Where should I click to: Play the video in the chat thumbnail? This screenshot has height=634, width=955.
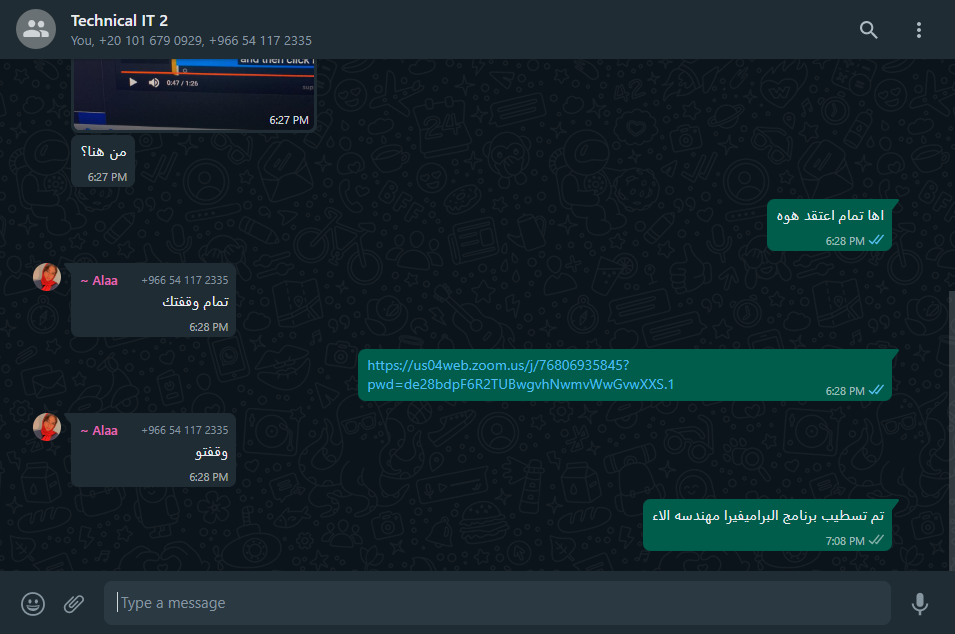coord(133,82)
